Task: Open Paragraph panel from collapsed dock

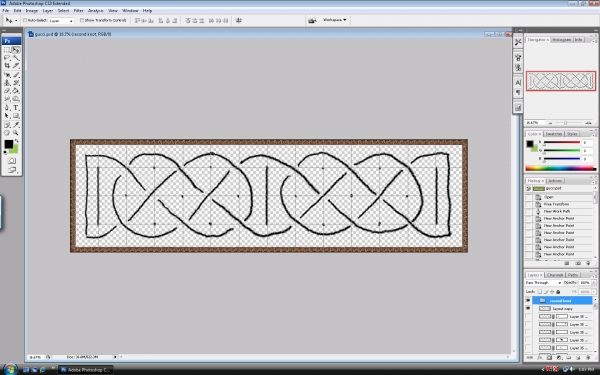Action: coord(518,92)
